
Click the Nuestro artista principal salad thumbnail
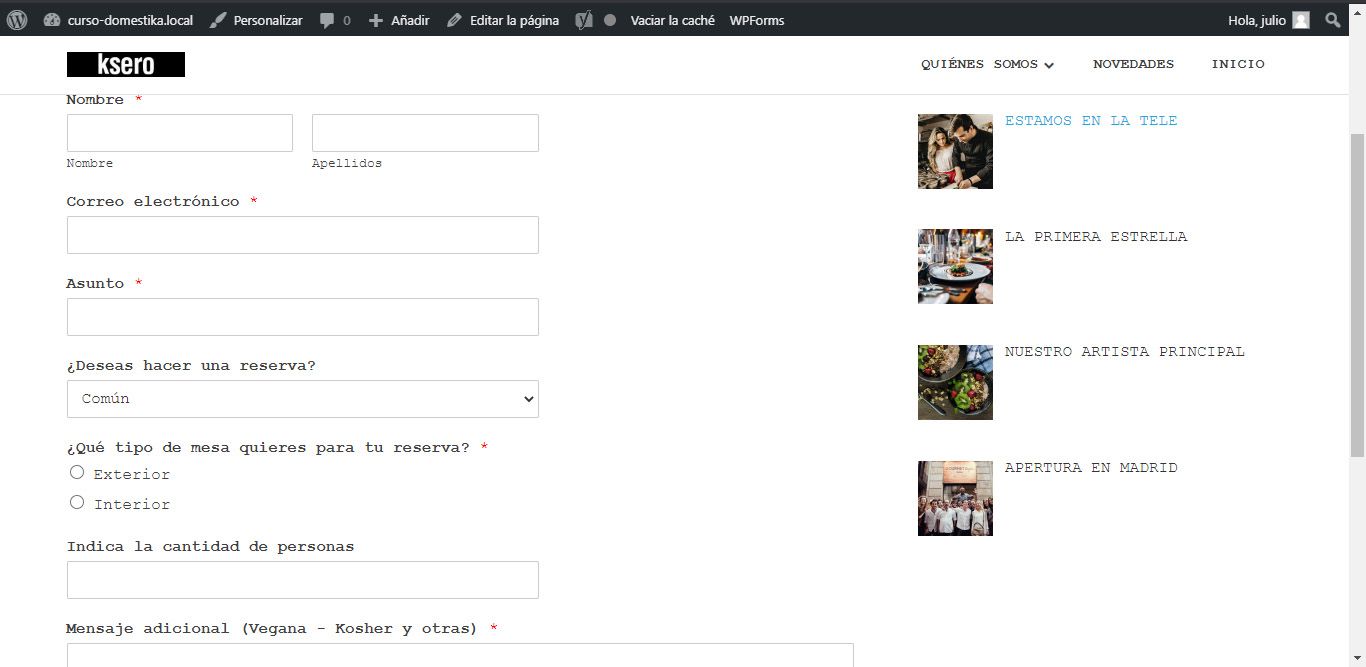955,382
